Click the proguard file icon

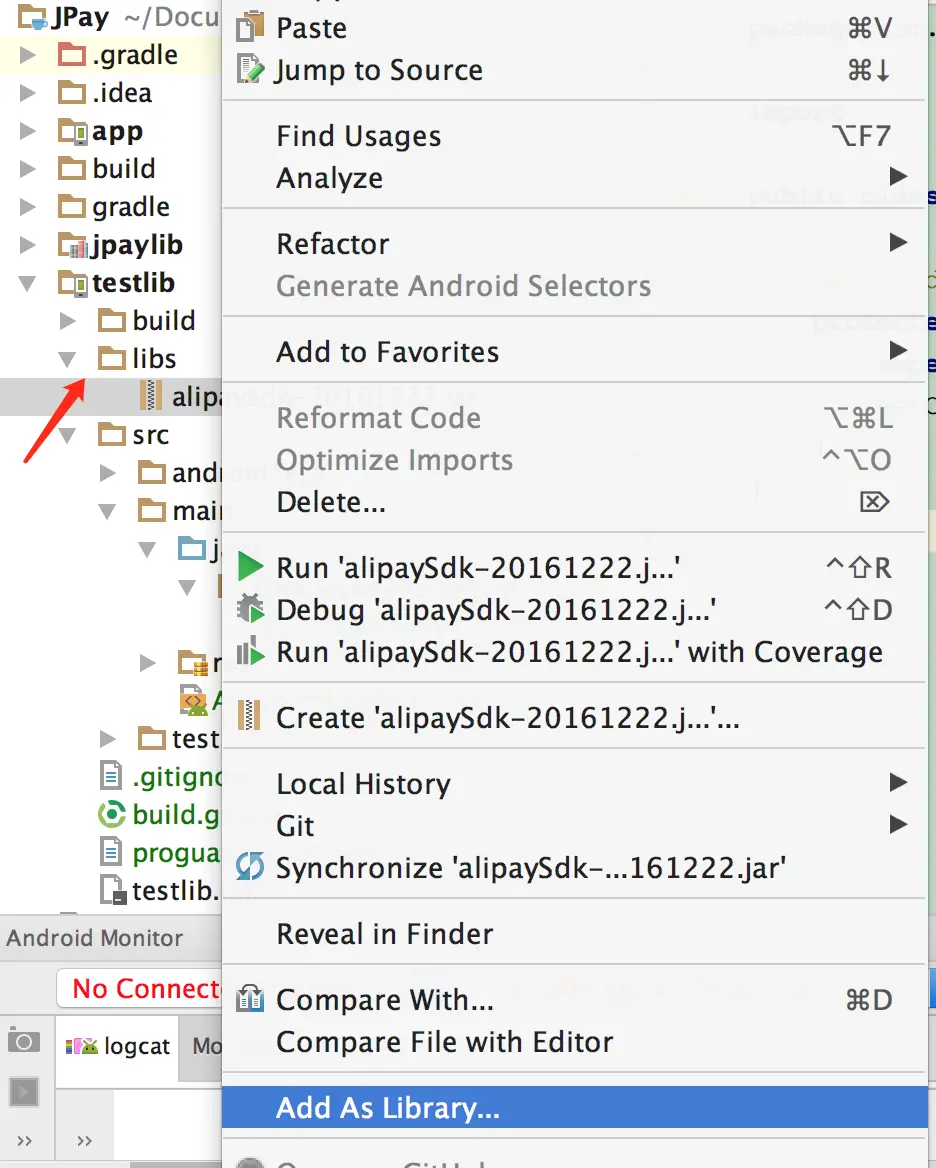click(111, 851)
